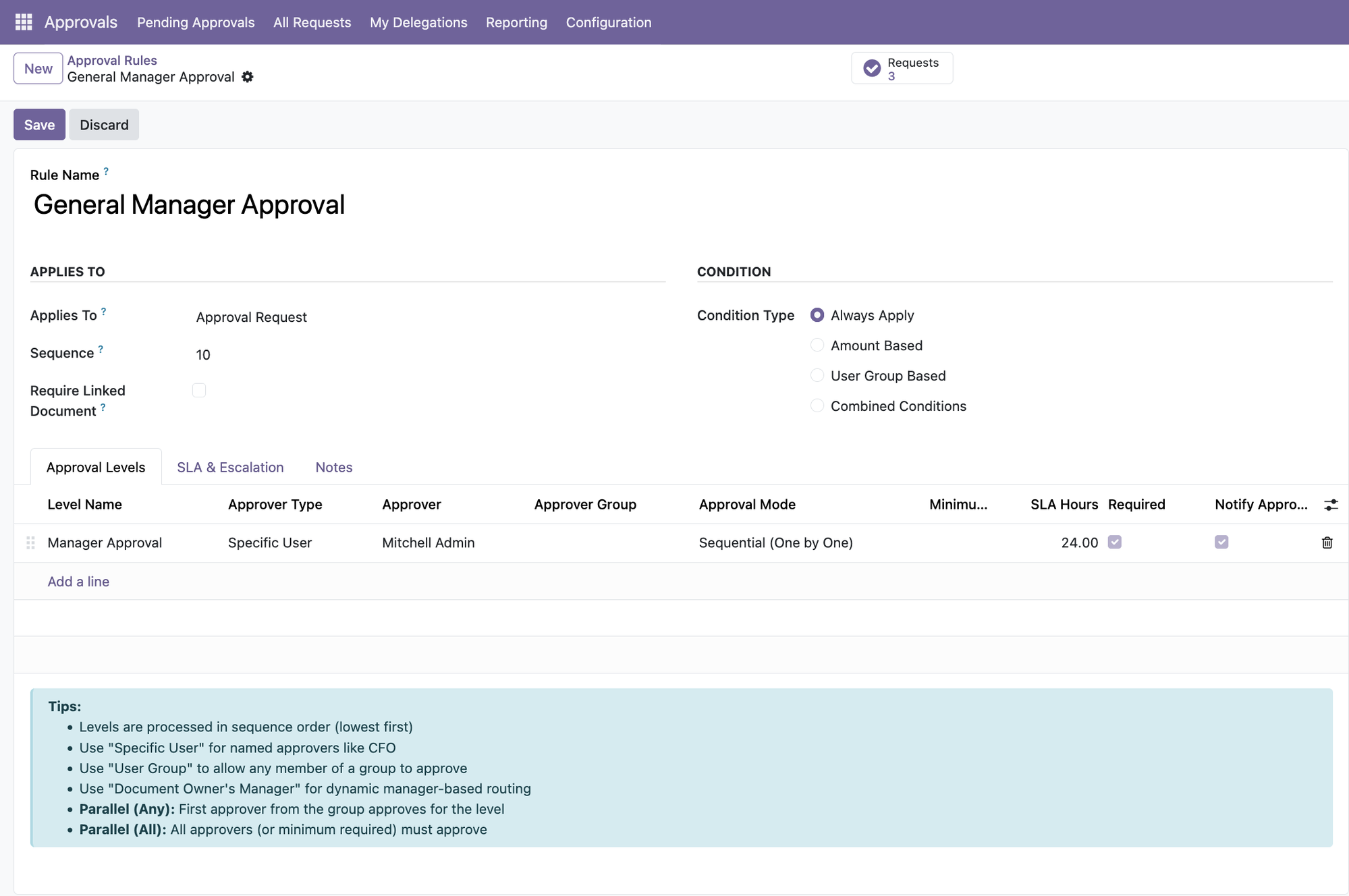This screenshot has height=896, width=1349.
Task: Grab the Manager Approval drag handle
Action: pos(30,542)
